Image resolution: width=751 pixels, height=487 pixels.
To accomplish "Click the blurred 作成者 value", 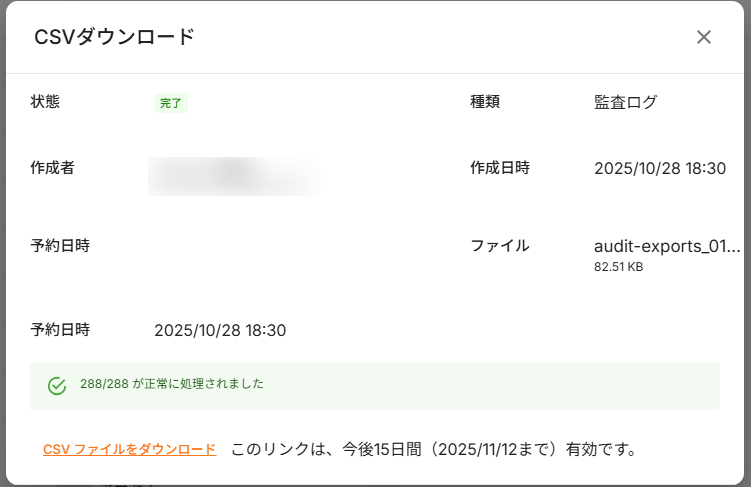I will tap(234, 175).
